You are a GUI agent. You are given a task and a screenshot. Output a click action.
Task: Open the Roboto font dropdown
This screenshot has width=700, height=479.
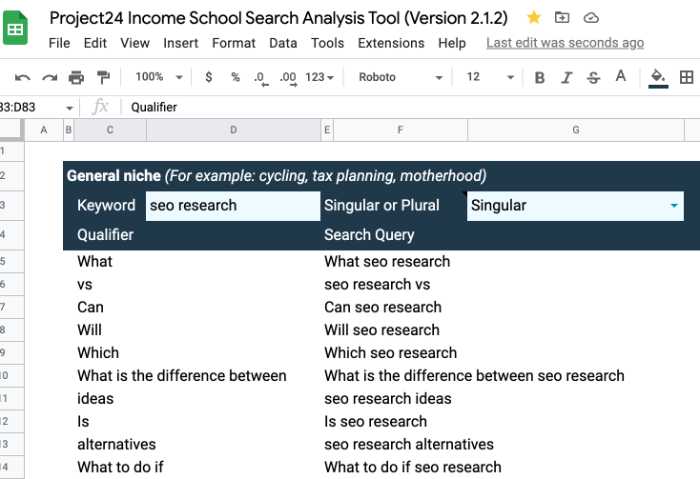pyautogui.click(x=400, y=77)
